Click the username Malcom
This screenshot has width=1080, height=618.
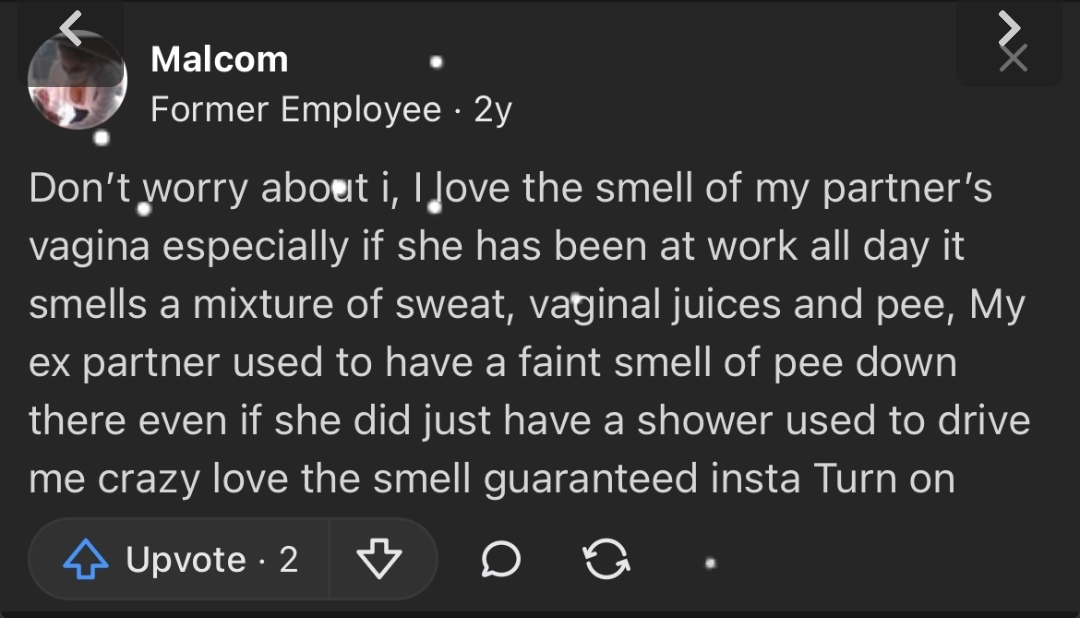219,60
